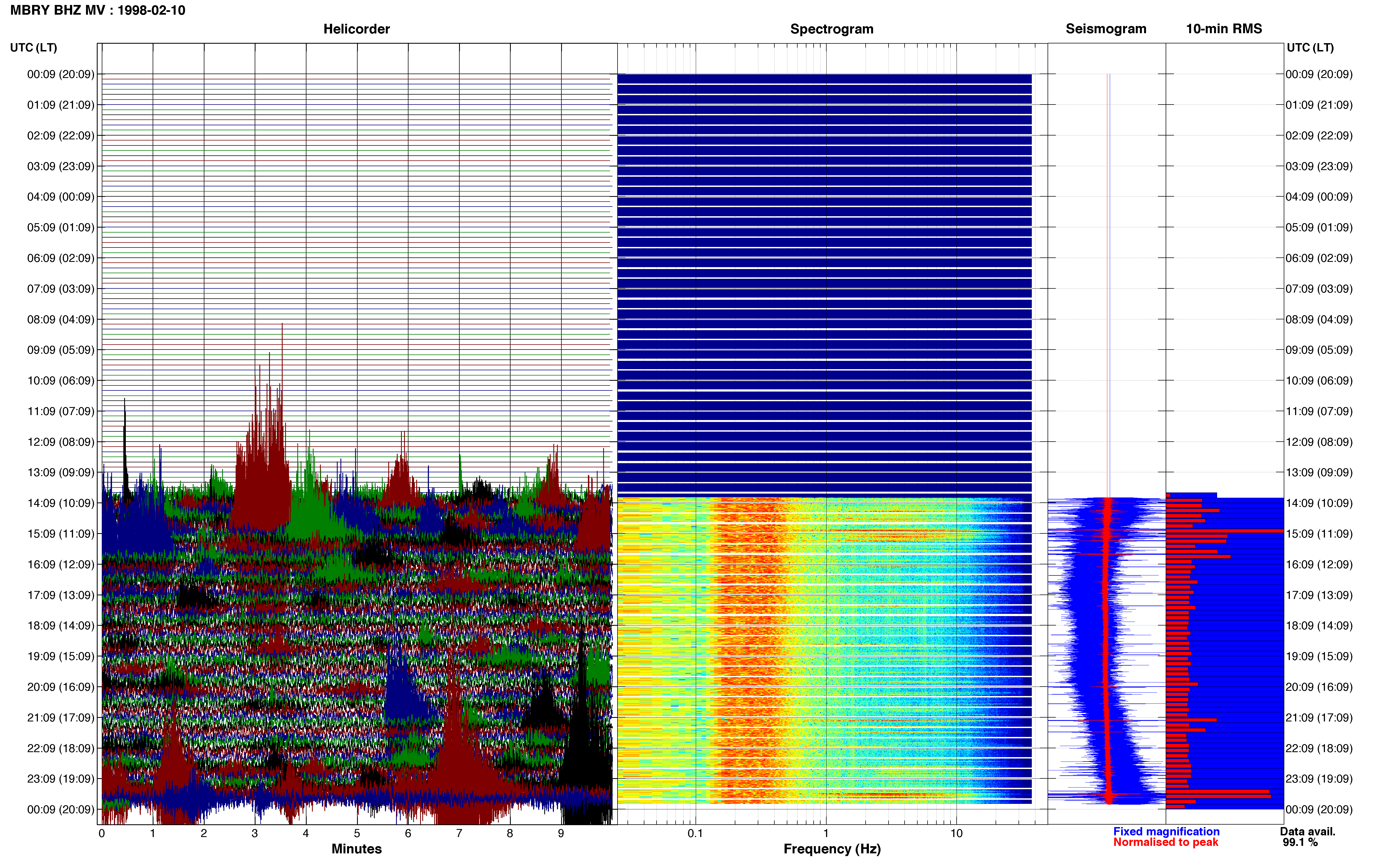Viewport: 1388px width, 868px height.
Task: Click right-side time label '05:09 (01:09)'
Action: click(1319, 227)
